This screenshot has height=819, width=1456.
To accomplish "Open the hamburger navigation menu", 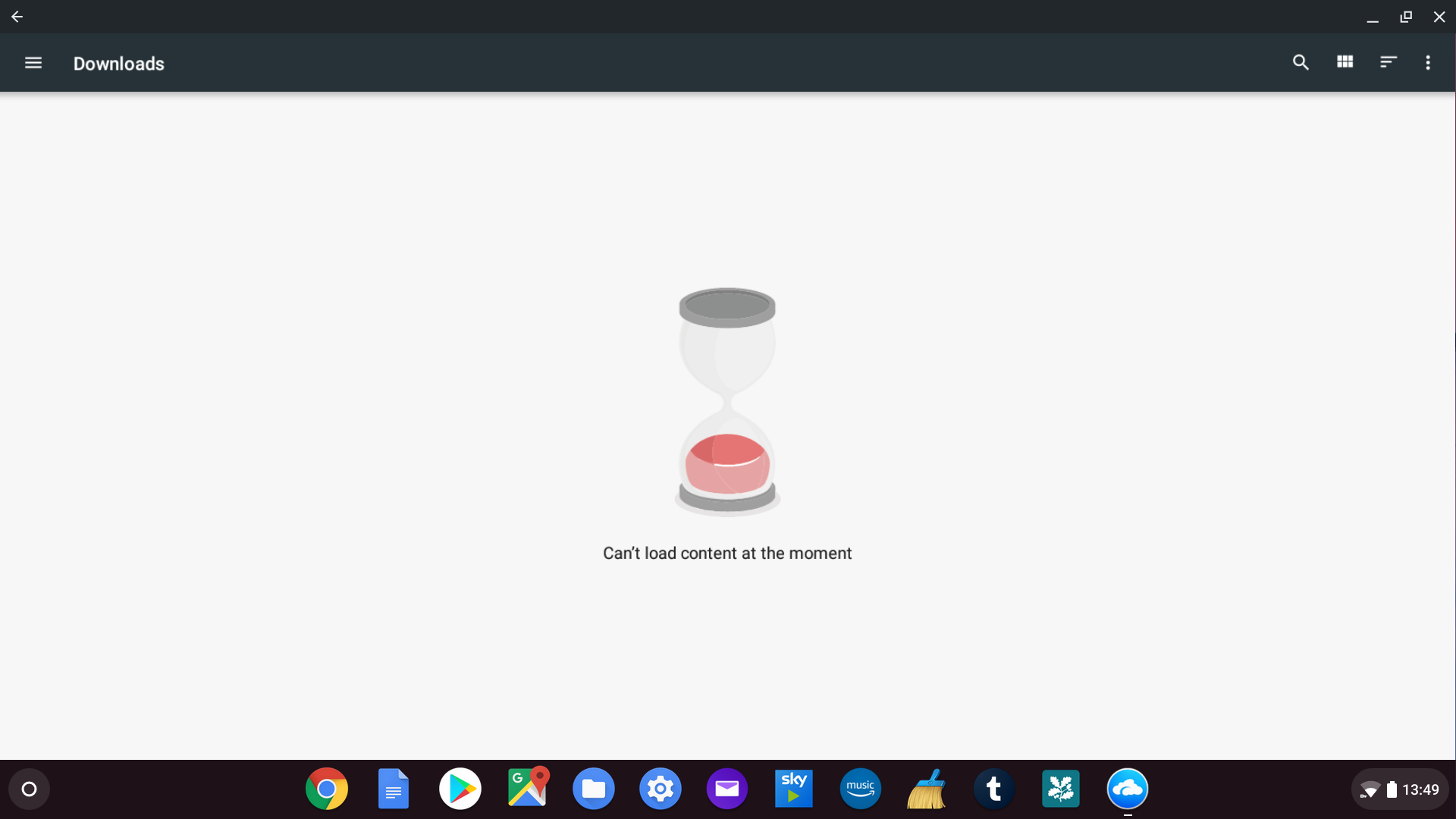I will coord(33,63).
